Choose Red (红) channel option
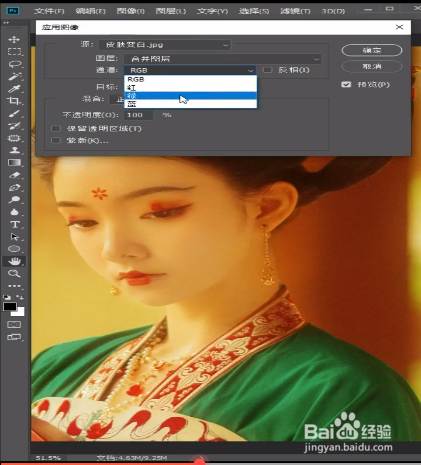This screenshot has height=465, width=421. click(x=191, y=88)
